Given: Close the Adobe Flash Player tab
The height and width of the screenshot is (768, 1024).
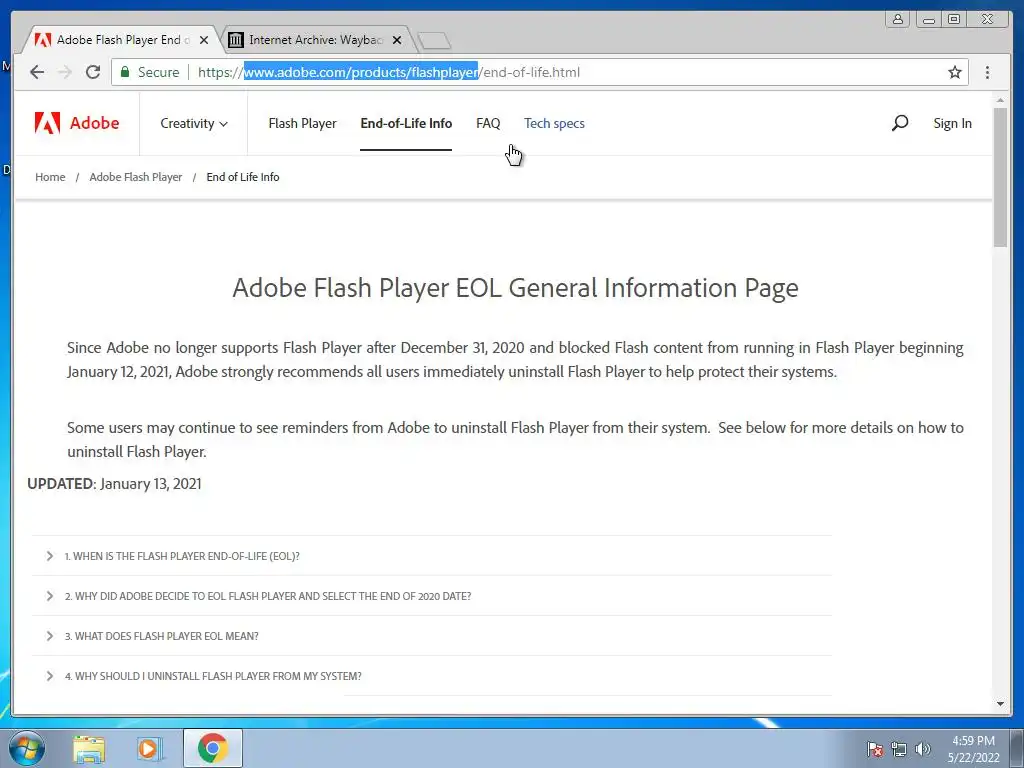Looking at the screenshot, I should [x=204, y=40].
